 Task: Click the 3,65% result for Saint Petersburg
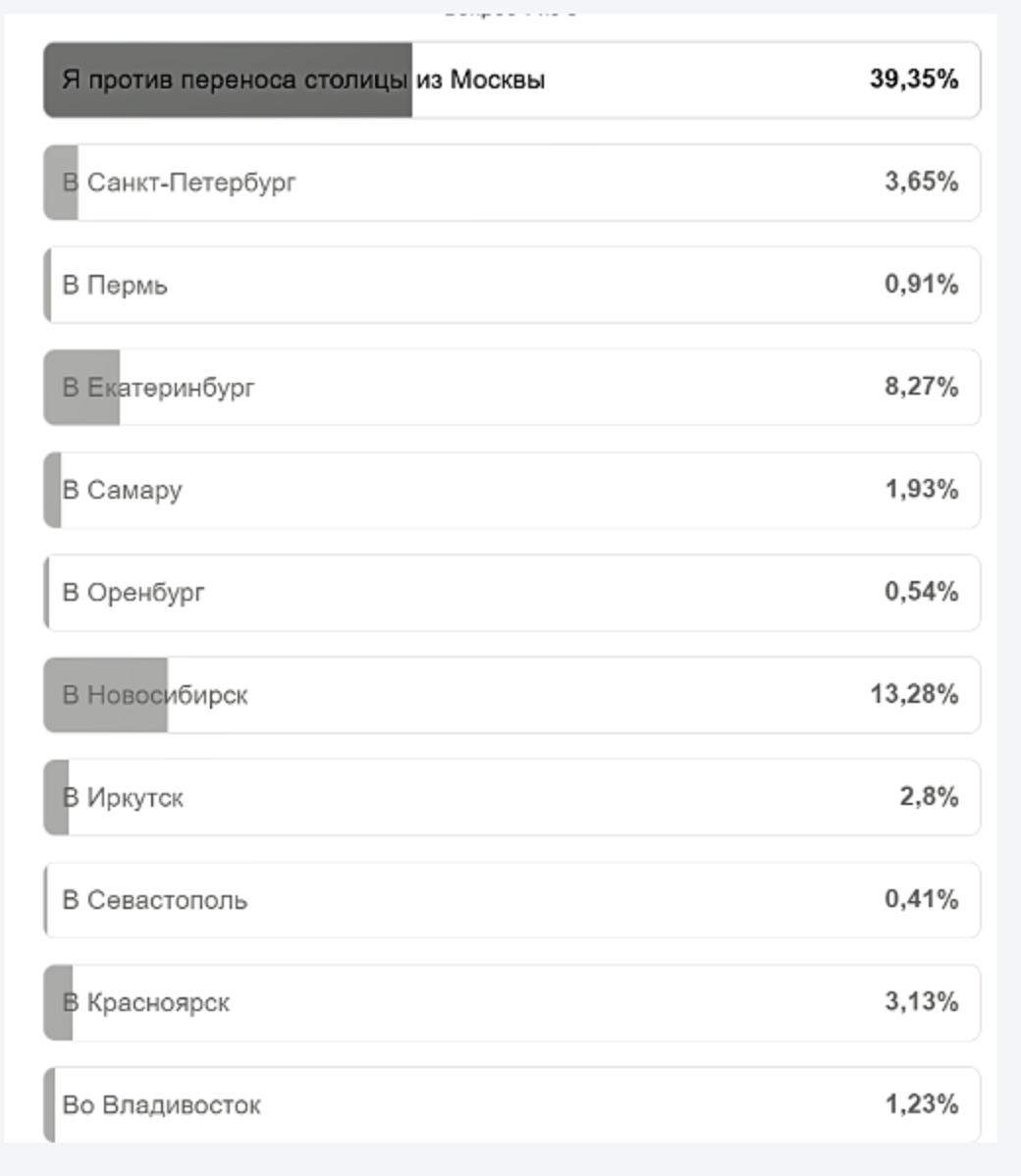click(921, 182)
